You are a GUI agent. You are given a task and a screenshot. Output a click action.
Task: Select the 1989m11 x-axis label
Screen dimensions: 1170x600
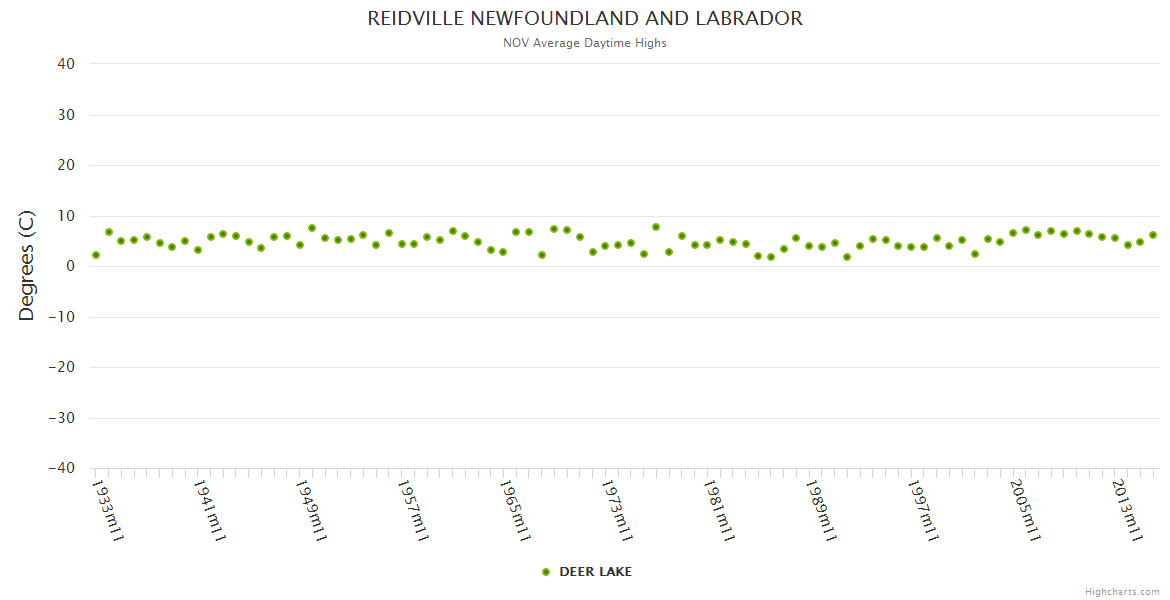click(x=822, y=511)
